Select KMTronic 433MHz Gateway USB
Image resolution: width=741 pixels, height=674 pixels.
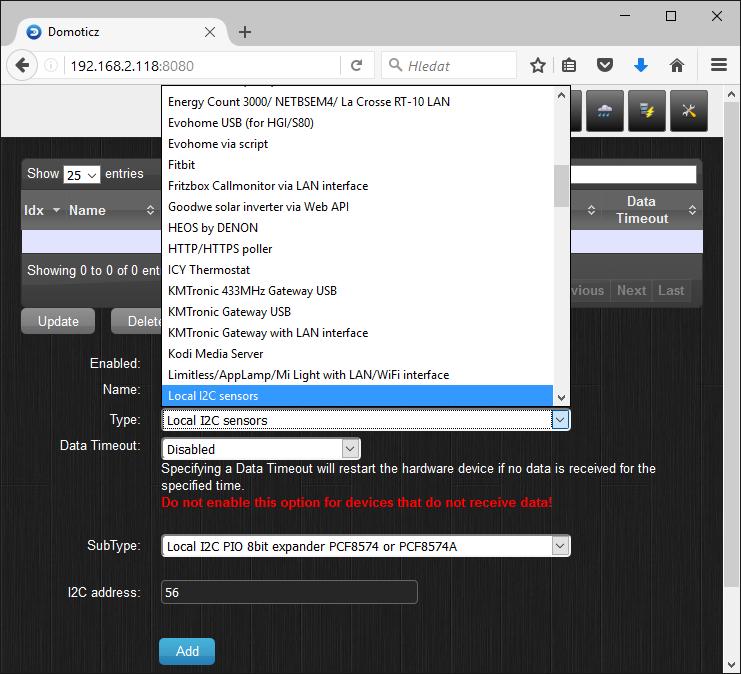357,291
